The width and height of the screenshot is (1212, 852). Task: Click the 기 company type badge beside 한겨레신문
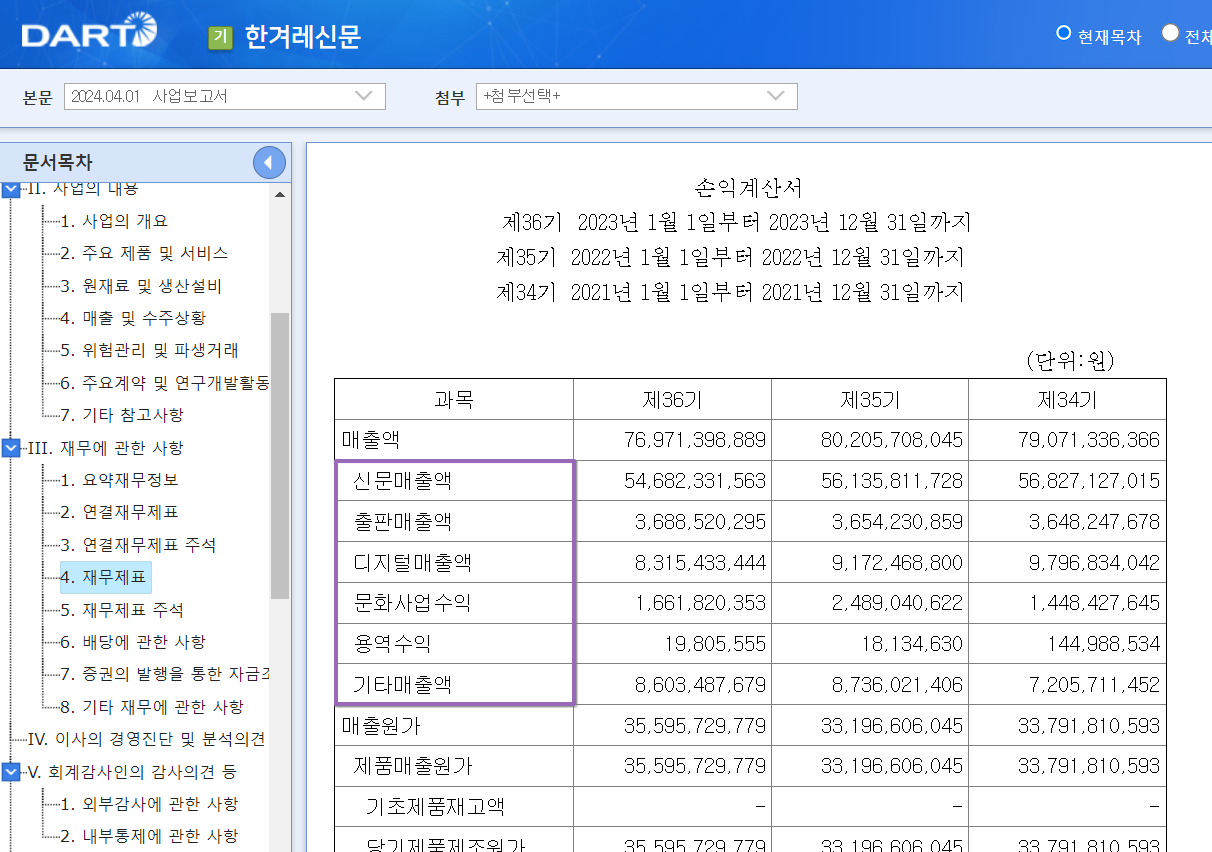pyautogui.click(x=221, y=36)
